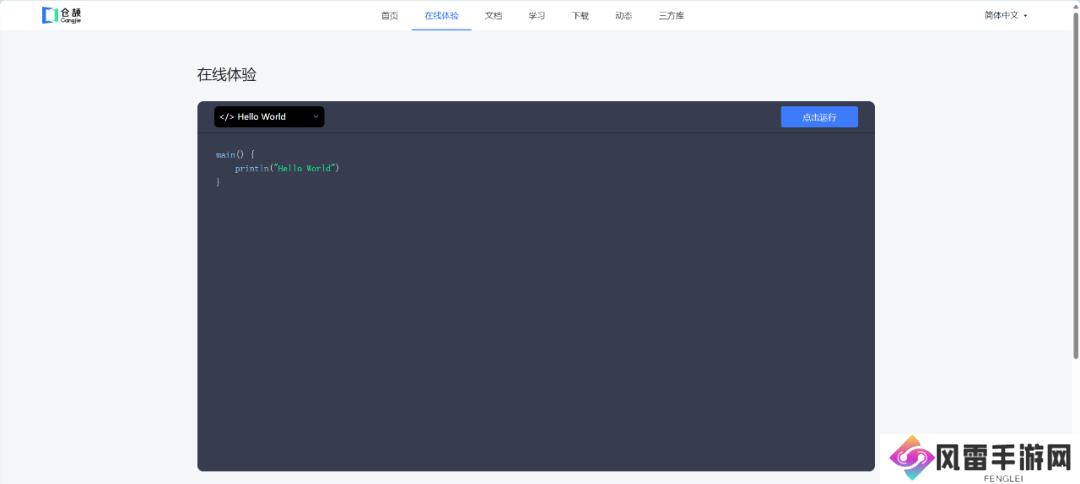Open the 学习 learning tab
Viewport: 1080px width, 484px height.
(537, 16)
